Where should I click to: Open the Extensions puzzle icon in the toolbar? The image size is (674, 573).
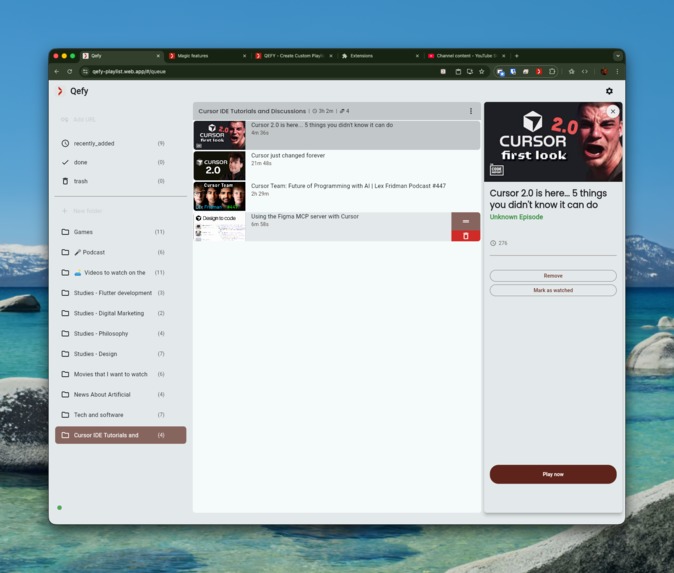point(552,71)
